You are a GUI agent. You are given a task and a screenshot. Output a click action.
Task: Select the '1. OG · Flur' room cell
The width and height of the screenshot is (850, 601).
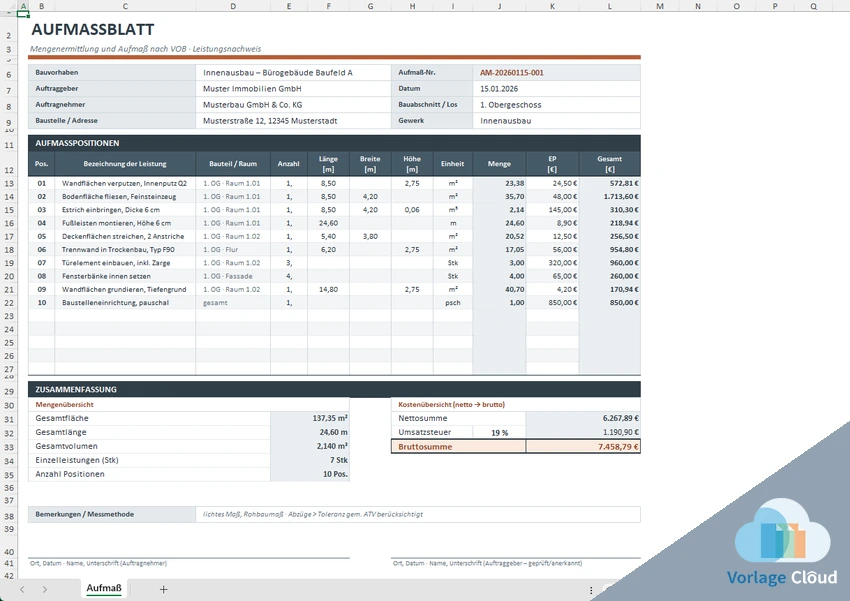coord(233,250)
